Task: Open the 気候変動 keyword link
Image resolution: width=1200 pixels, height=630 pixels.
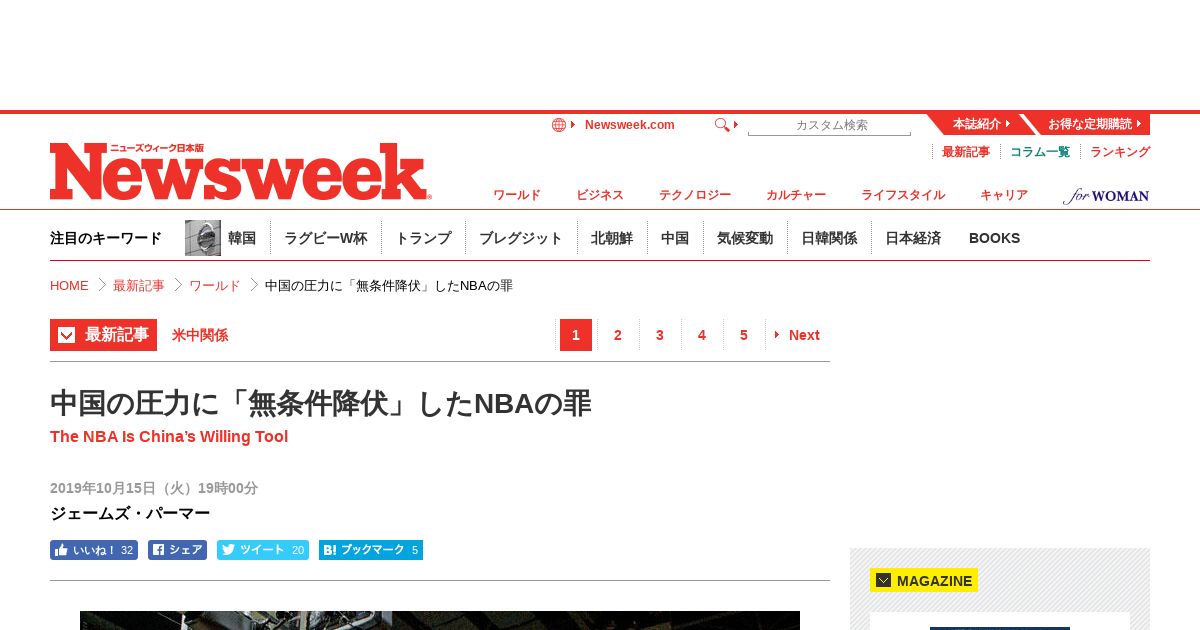Action: tap(745, 238)
